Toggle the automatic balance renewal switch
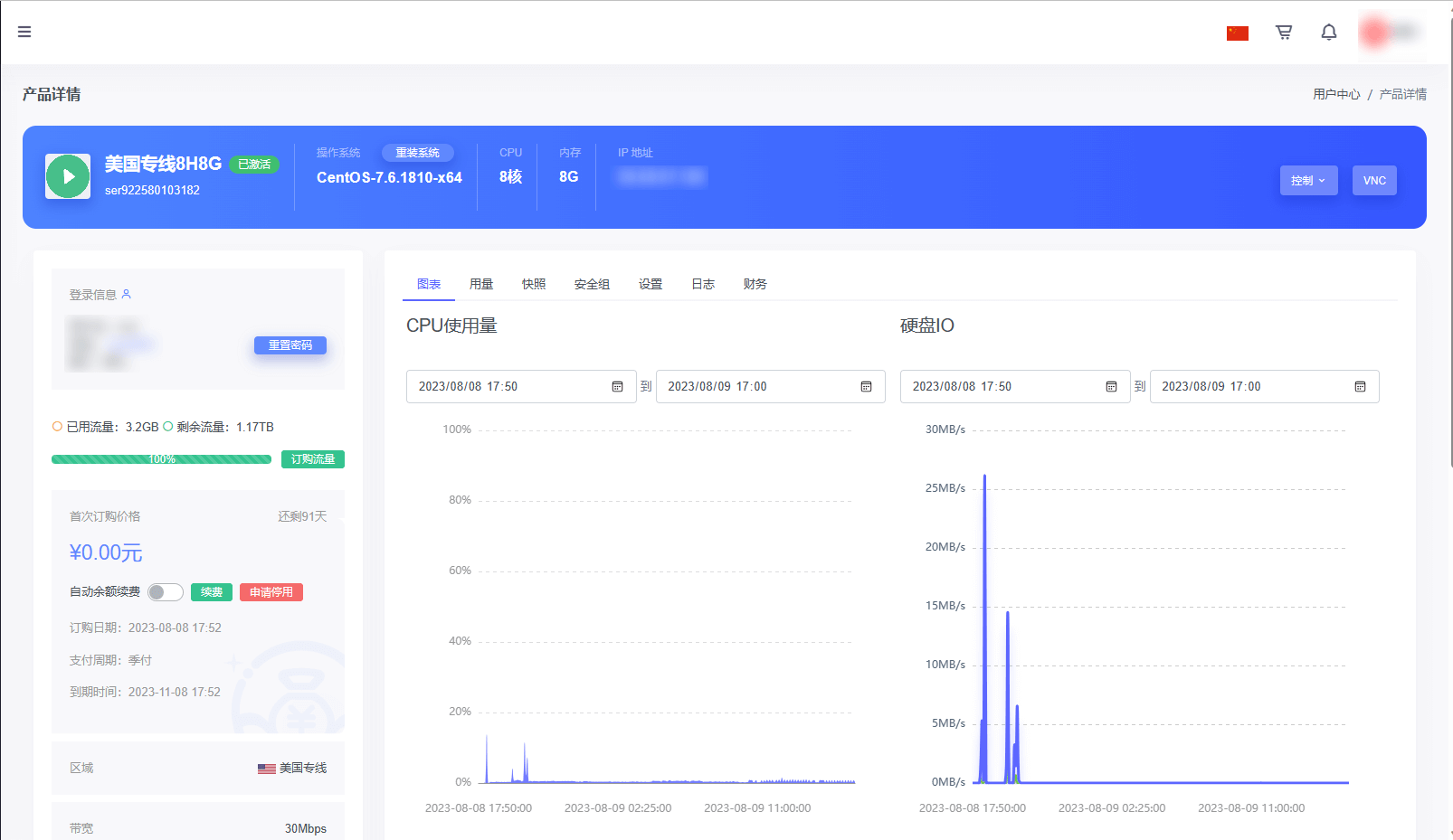The width and height of the screenshot is (1453, 840). (x=166, y=592)
